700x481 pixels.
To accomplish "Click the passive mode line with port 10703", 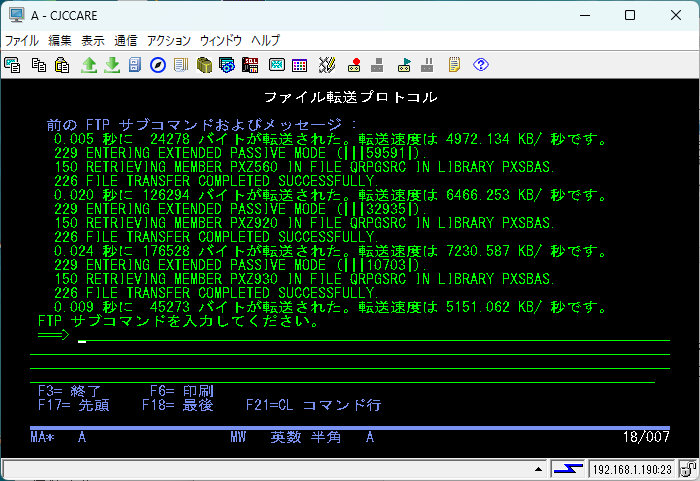I will [241, 265].
